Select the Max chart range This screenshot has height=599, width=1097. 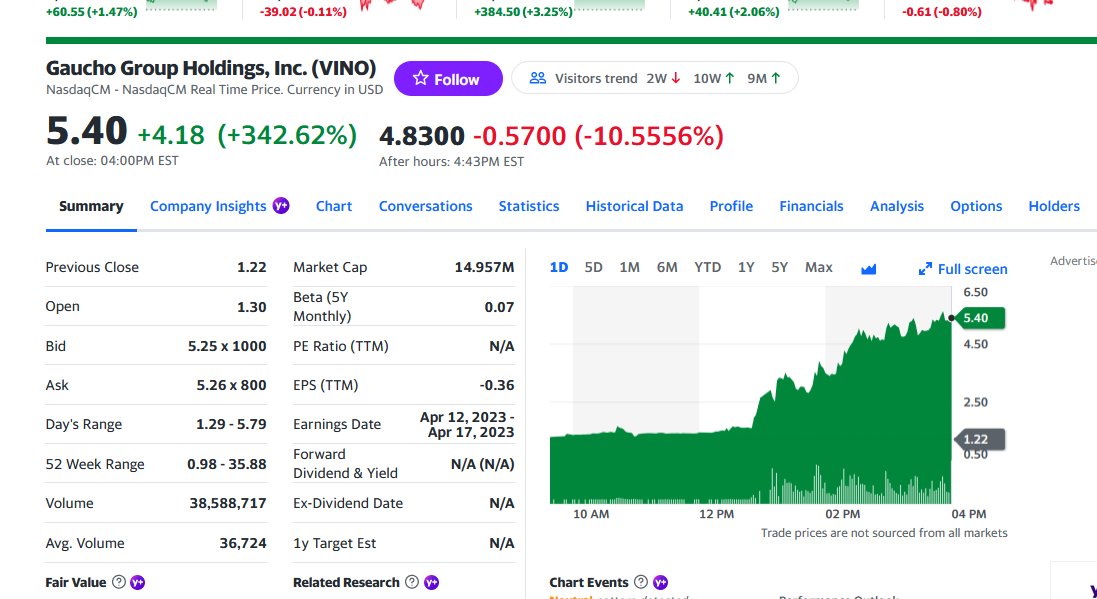[819, 267]
